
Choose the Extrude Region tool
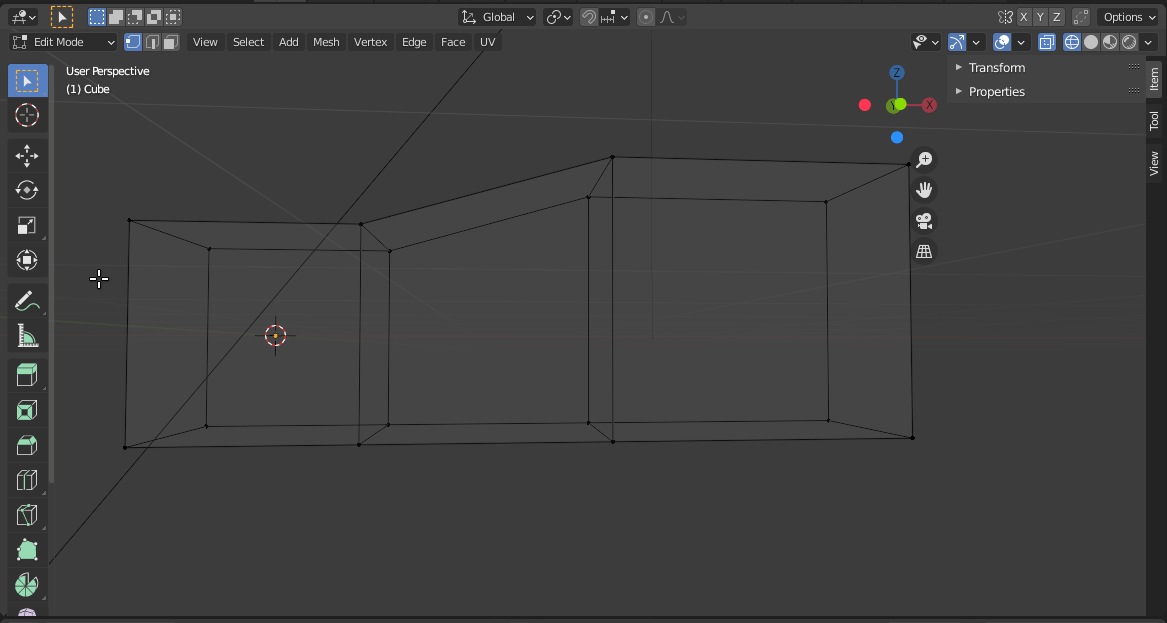click(28, 375)
